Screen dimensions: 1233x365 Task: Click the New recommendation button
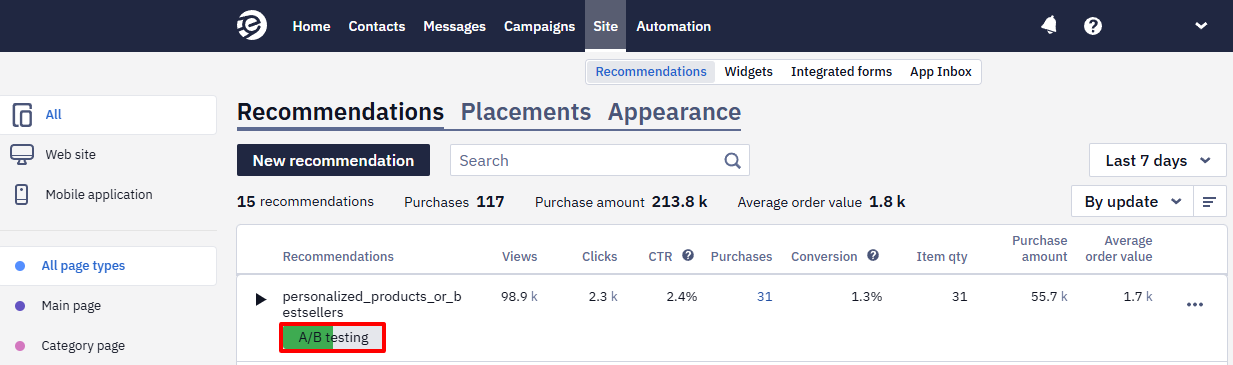click(x=333, y=160)
